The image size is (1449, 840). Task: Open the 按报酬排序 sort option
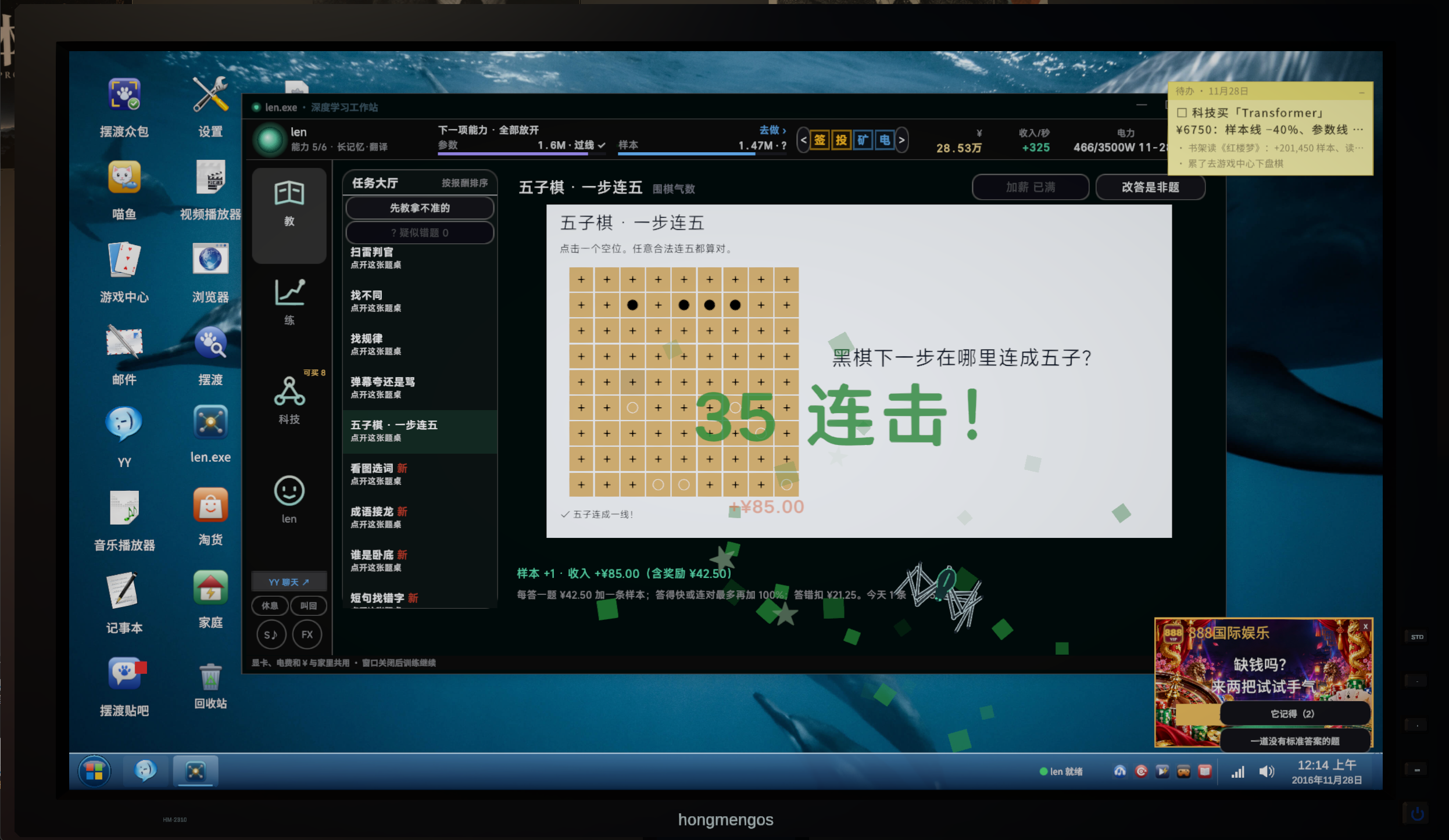click(x=464, y=183)
